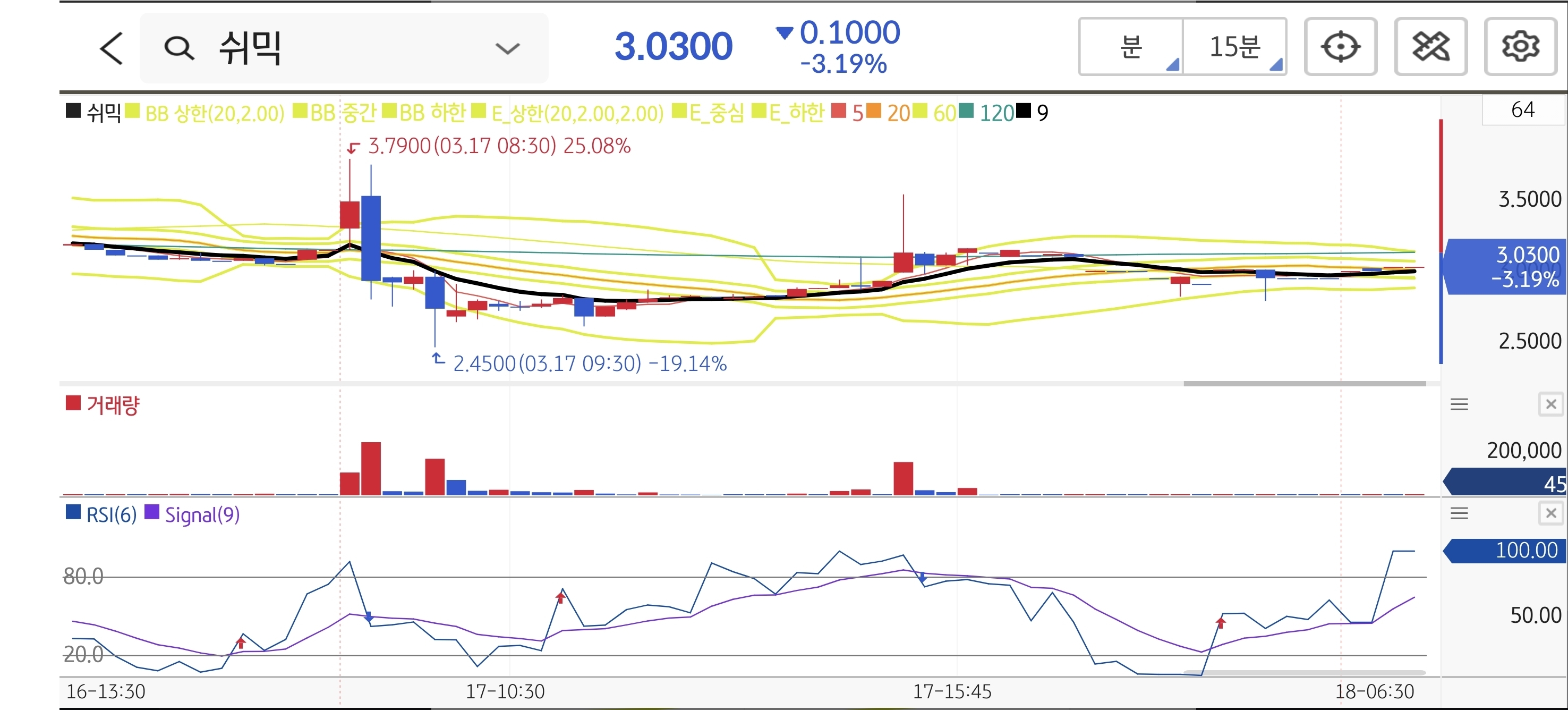Viewport: 1568px width, 710px height.
Task: Tap the back arrow icon
Action: pyautogui.click(x=112, y=48)
